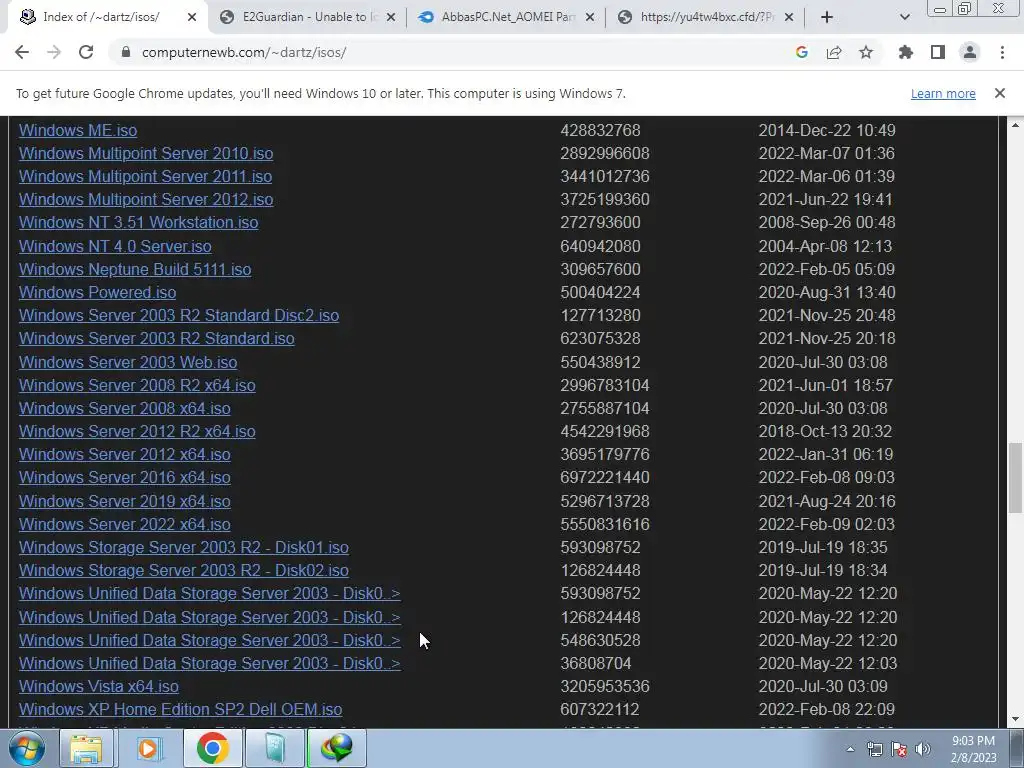This screenshot has height=768, width=1024.
Task: Close the E2Guardian tab
Action: 391,17
